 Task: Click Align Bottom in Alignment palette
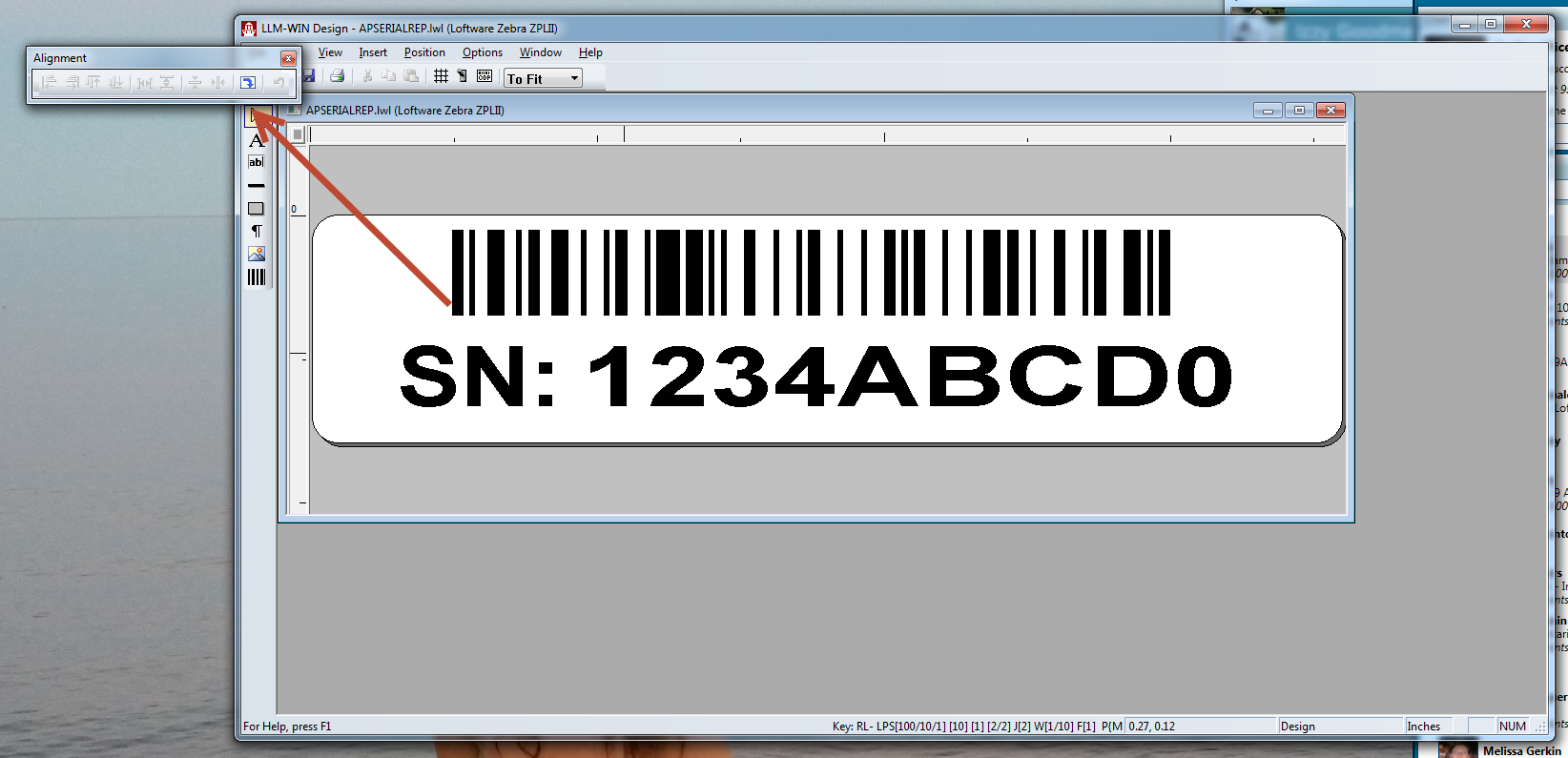tap(115, 83)
